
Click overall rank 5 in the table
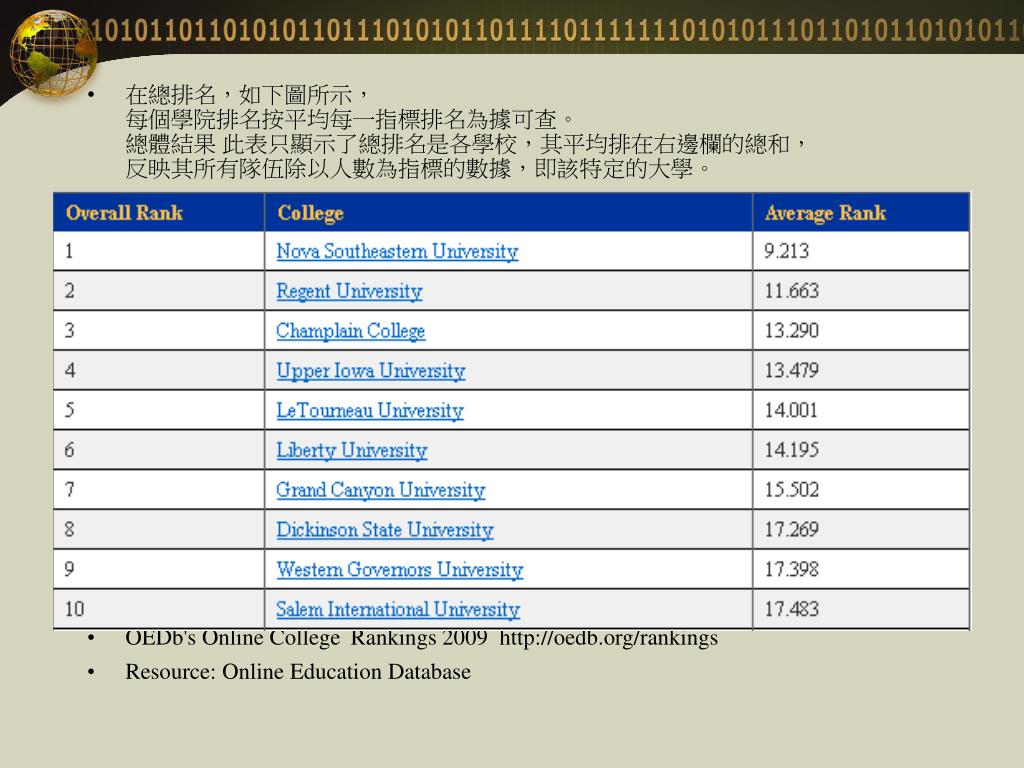(69, 411)
